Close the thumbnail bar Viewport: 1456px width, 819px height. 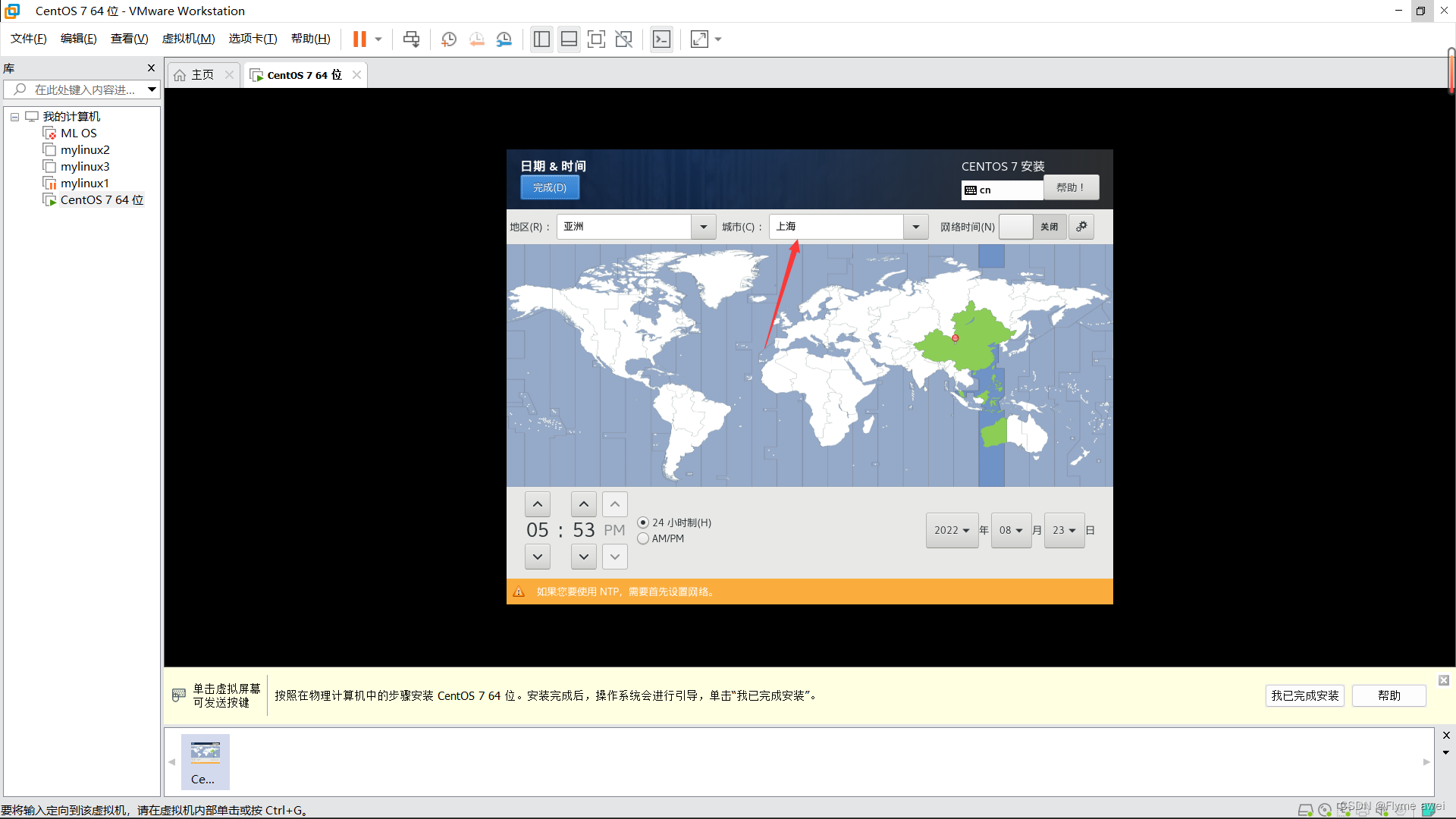[1446, 735]
